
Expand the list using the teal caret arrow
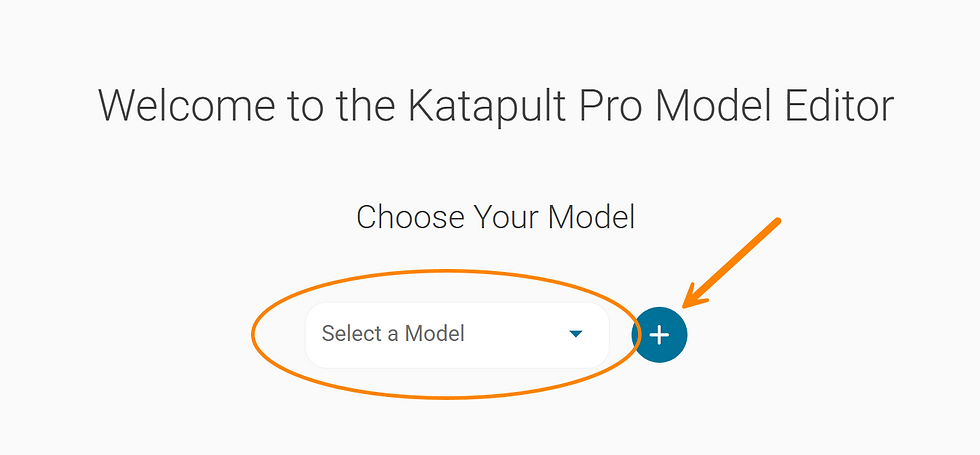[x=576, y=334]
